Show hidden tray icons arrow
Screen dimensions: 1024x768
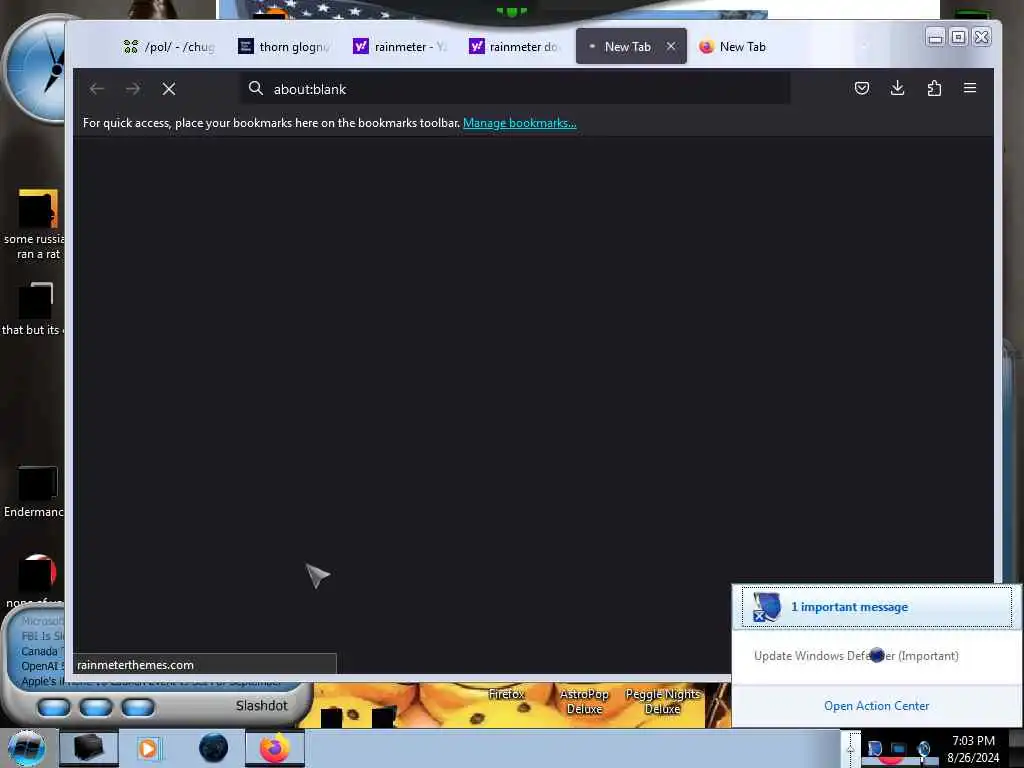[x=850, y=749]
